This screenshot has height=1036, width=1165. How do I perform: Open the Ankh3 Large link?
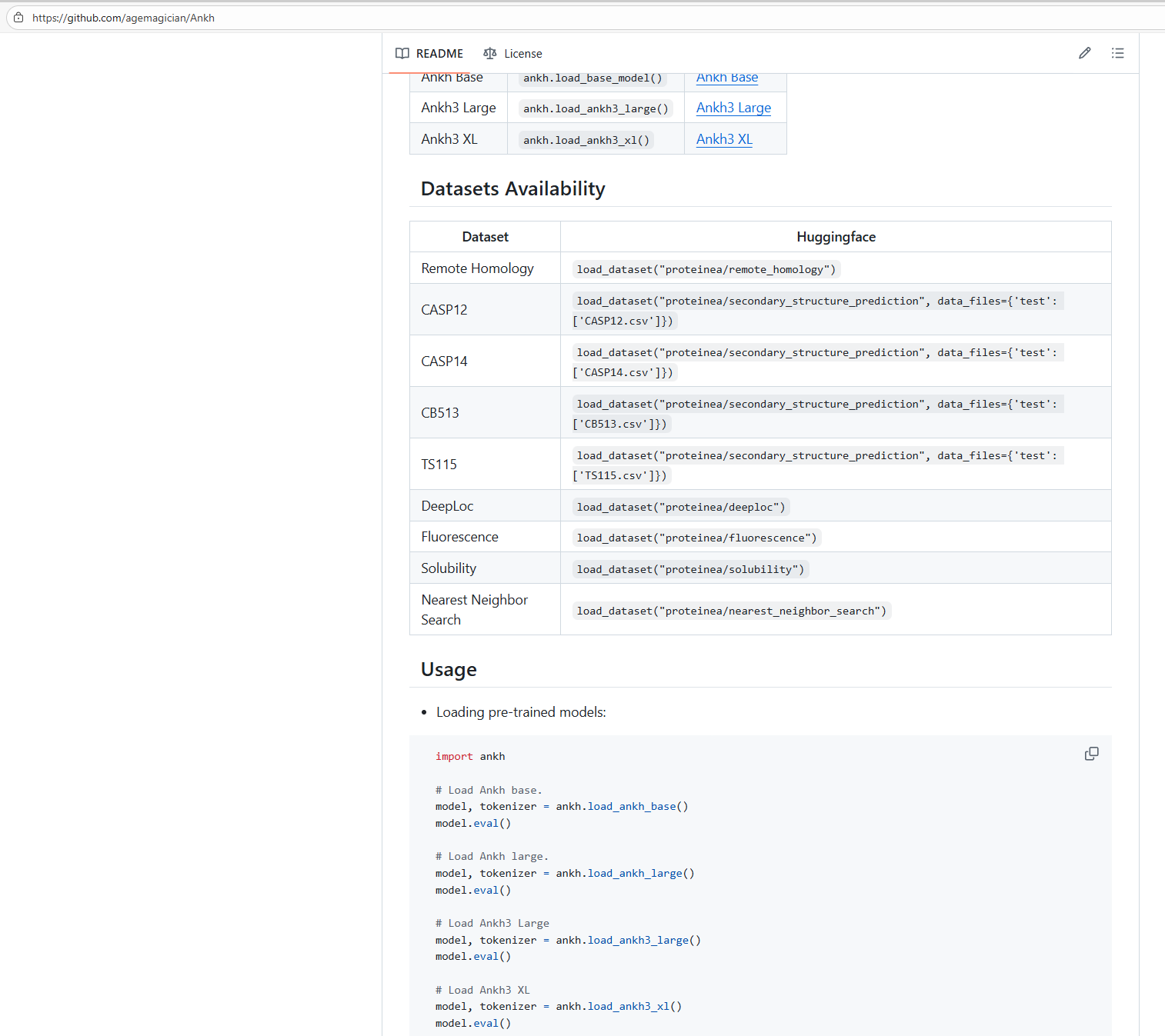pyautogui.click(x=733, y=108)
